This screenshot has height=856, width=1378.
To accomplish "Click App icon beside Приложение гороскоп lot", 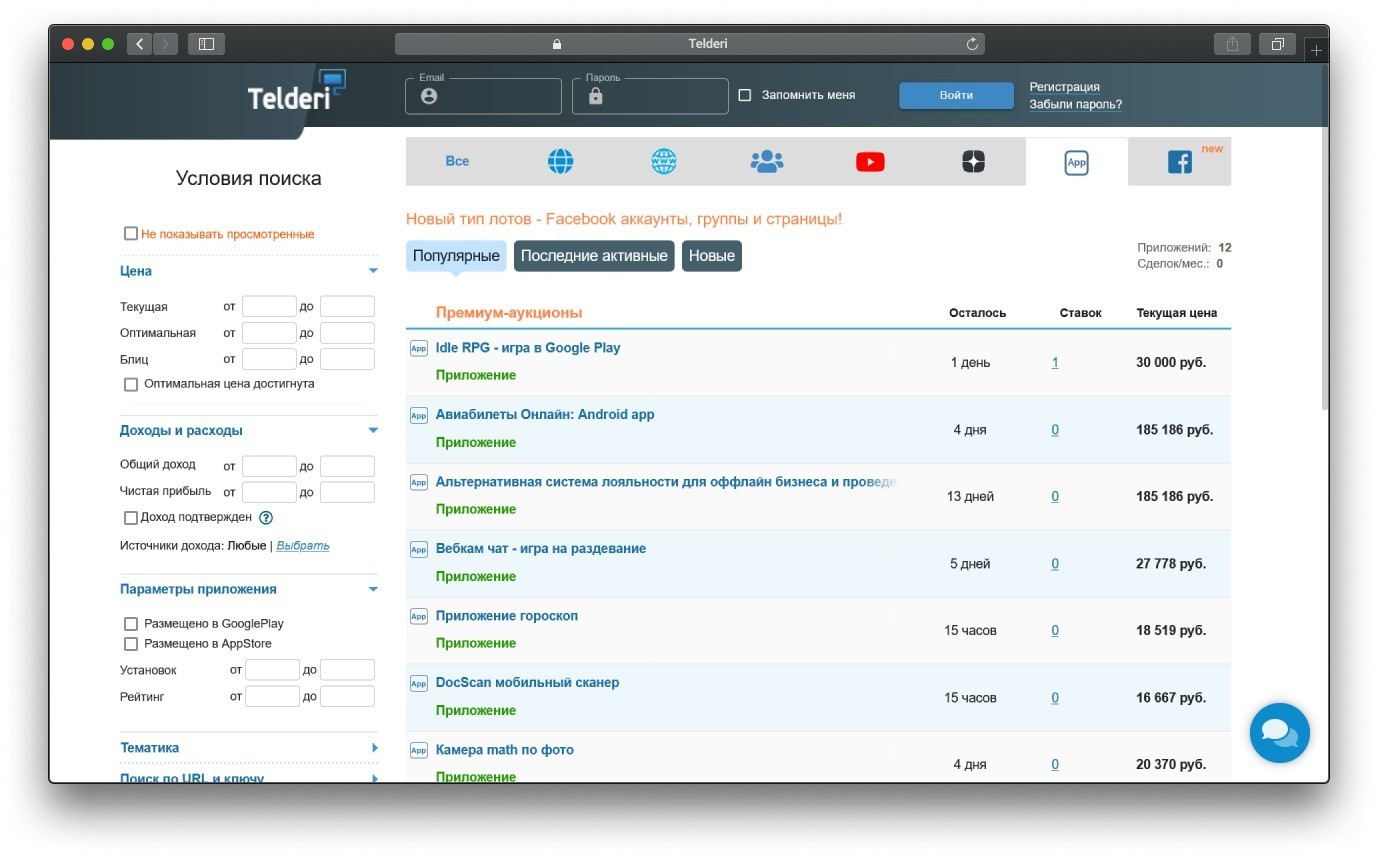I will (419, 616).
